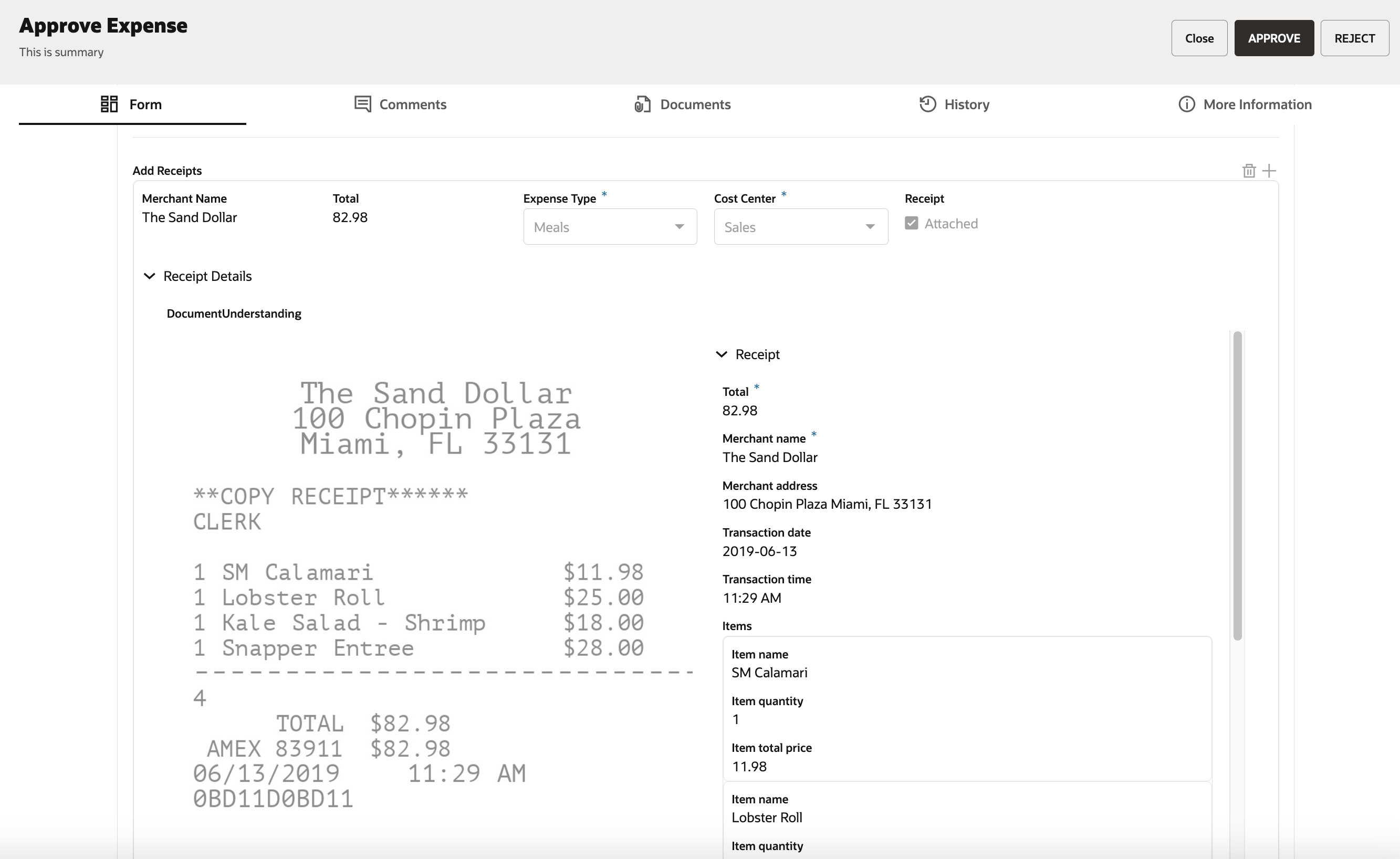Click the Comments speech bubble icon
This screenshot has height=859, width=1400.
tap(362, 104)
